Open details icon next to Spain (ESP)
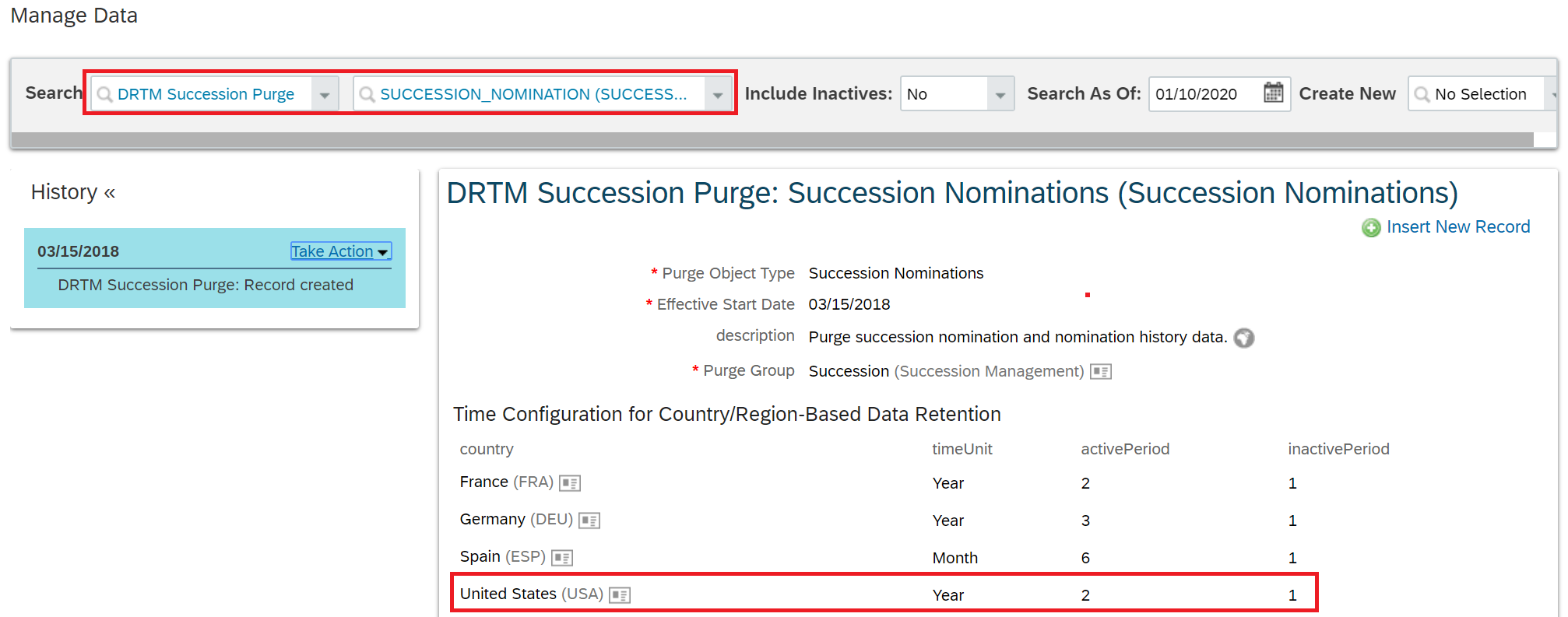 pos(562,558)
